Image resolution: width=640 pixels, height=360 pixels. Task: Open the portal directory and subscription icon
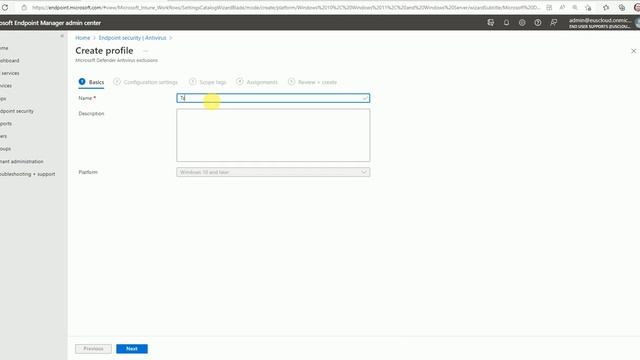point(491,23)
